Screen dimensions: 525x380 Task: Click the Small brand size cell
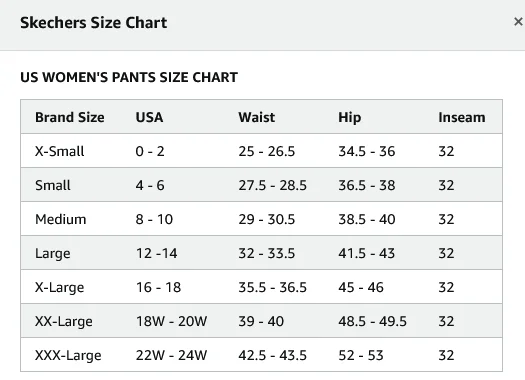[x=53, y=185]
